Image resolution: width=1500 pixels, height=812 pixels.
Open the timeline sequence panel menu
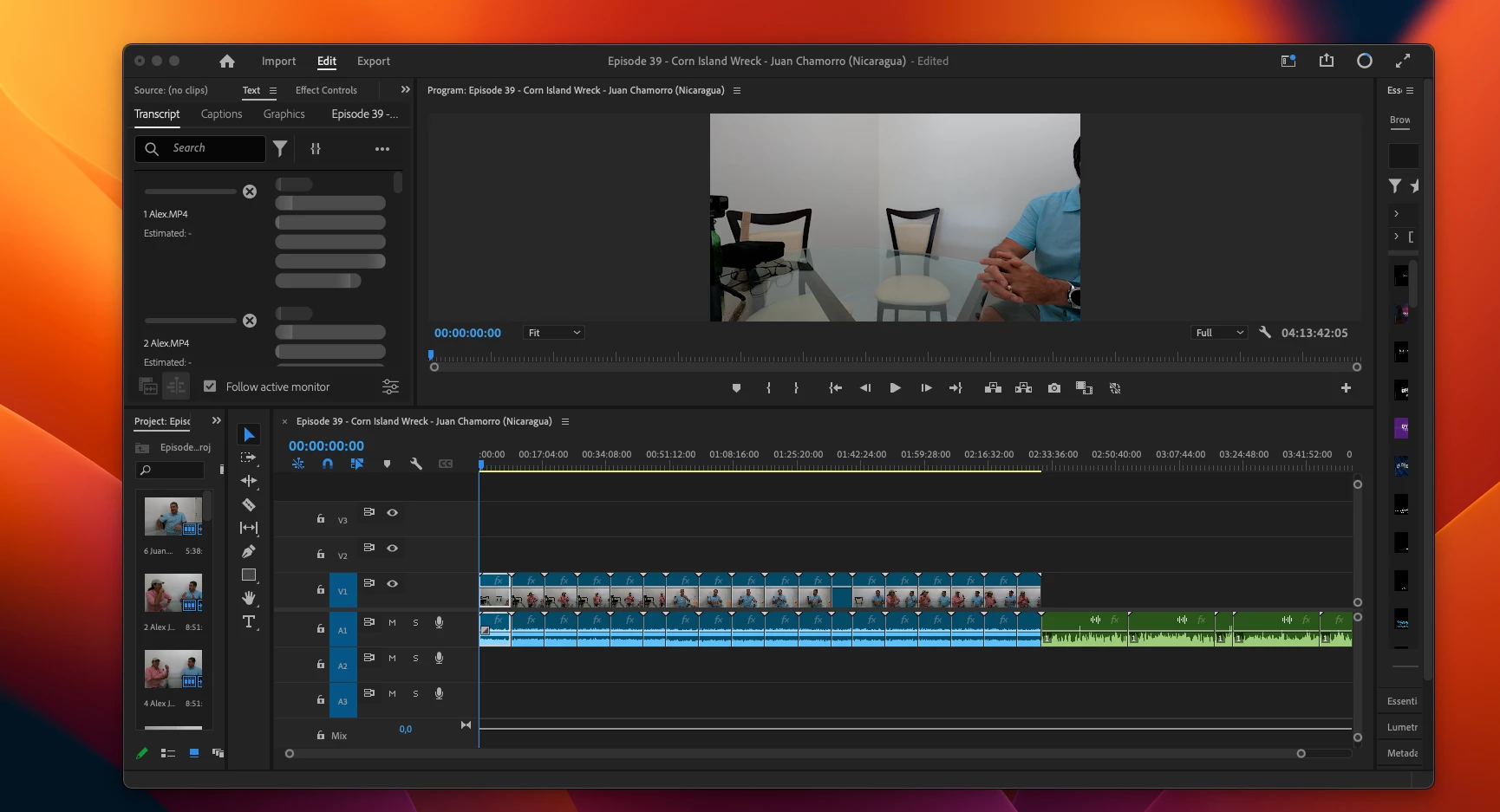pos(565,422)
